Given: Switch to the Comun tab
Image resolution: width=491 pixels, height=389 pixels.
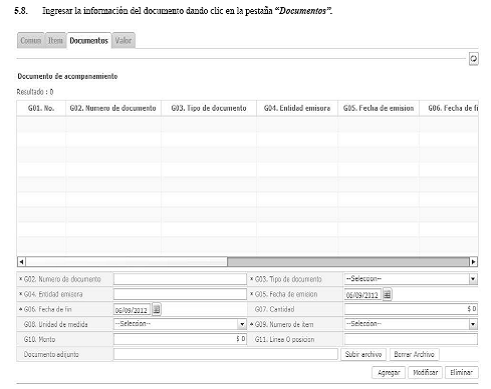Looking at the screenshot, I should 31,41.
